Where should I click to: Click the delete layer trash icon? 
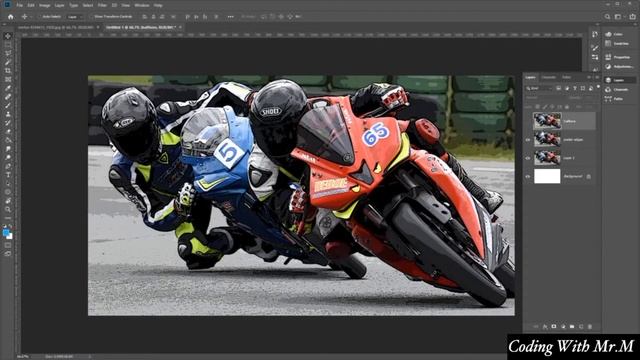point(590,327)
